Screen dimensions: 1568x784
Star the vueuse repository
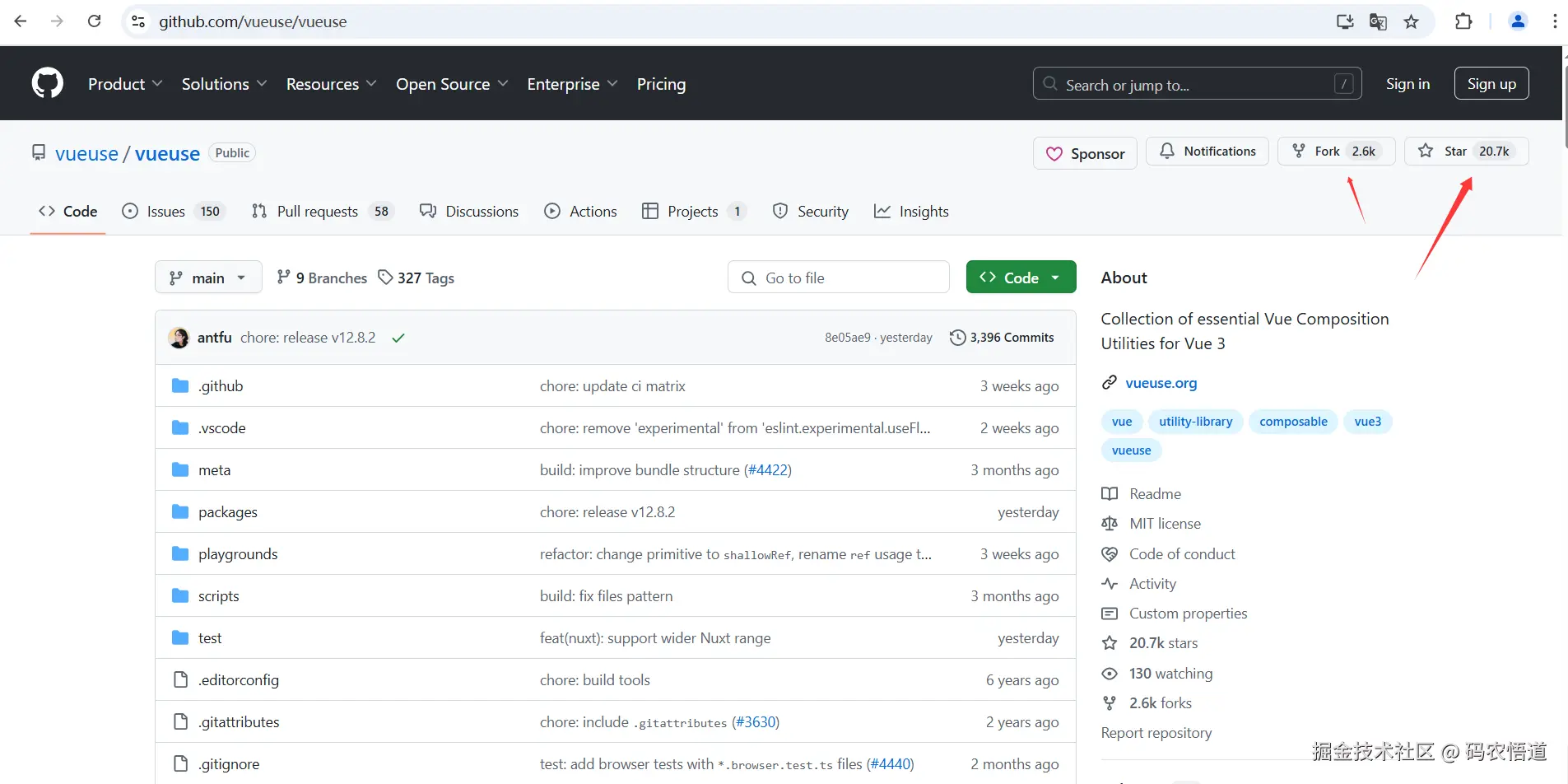coord(1467,152)
